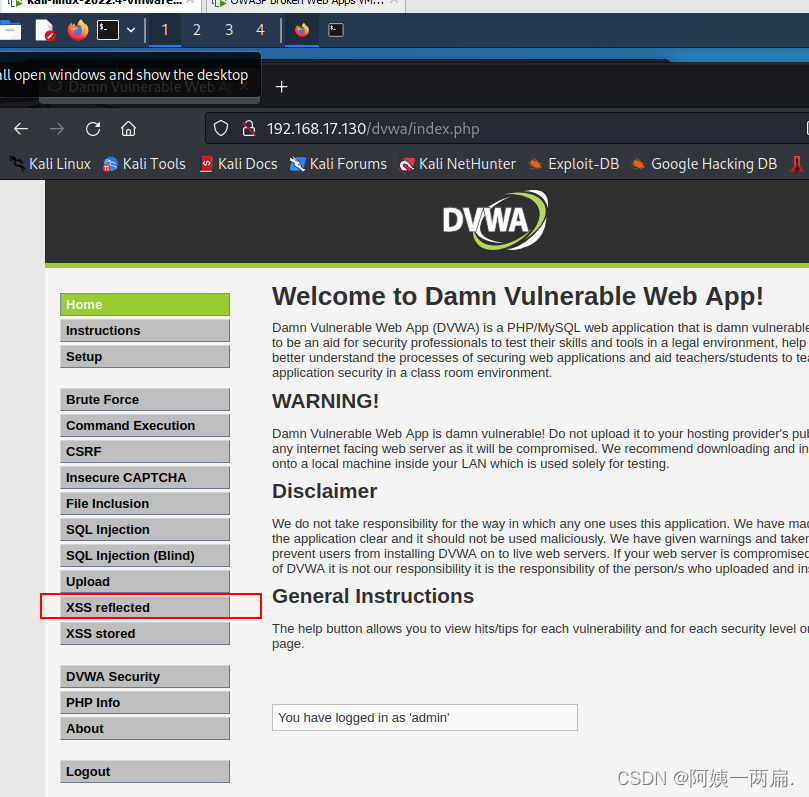Open the Brute Force exercise
This screenshot has width=809, height=797.
pos(145,400)
